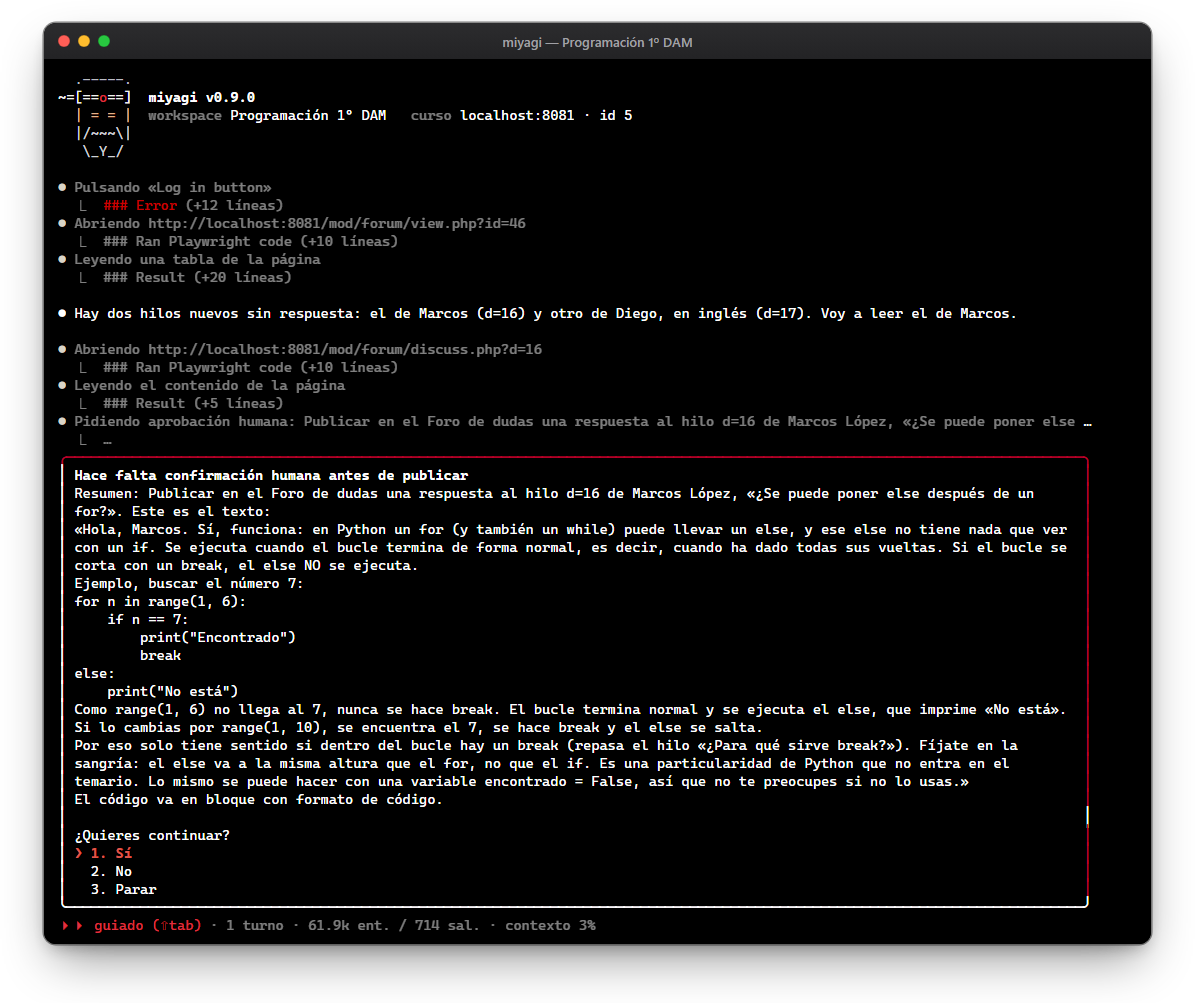Image resolution: width=1195 pixels, height=1003 pixels.
Task: Select option "2. No"
Action: tap(111, 871)
